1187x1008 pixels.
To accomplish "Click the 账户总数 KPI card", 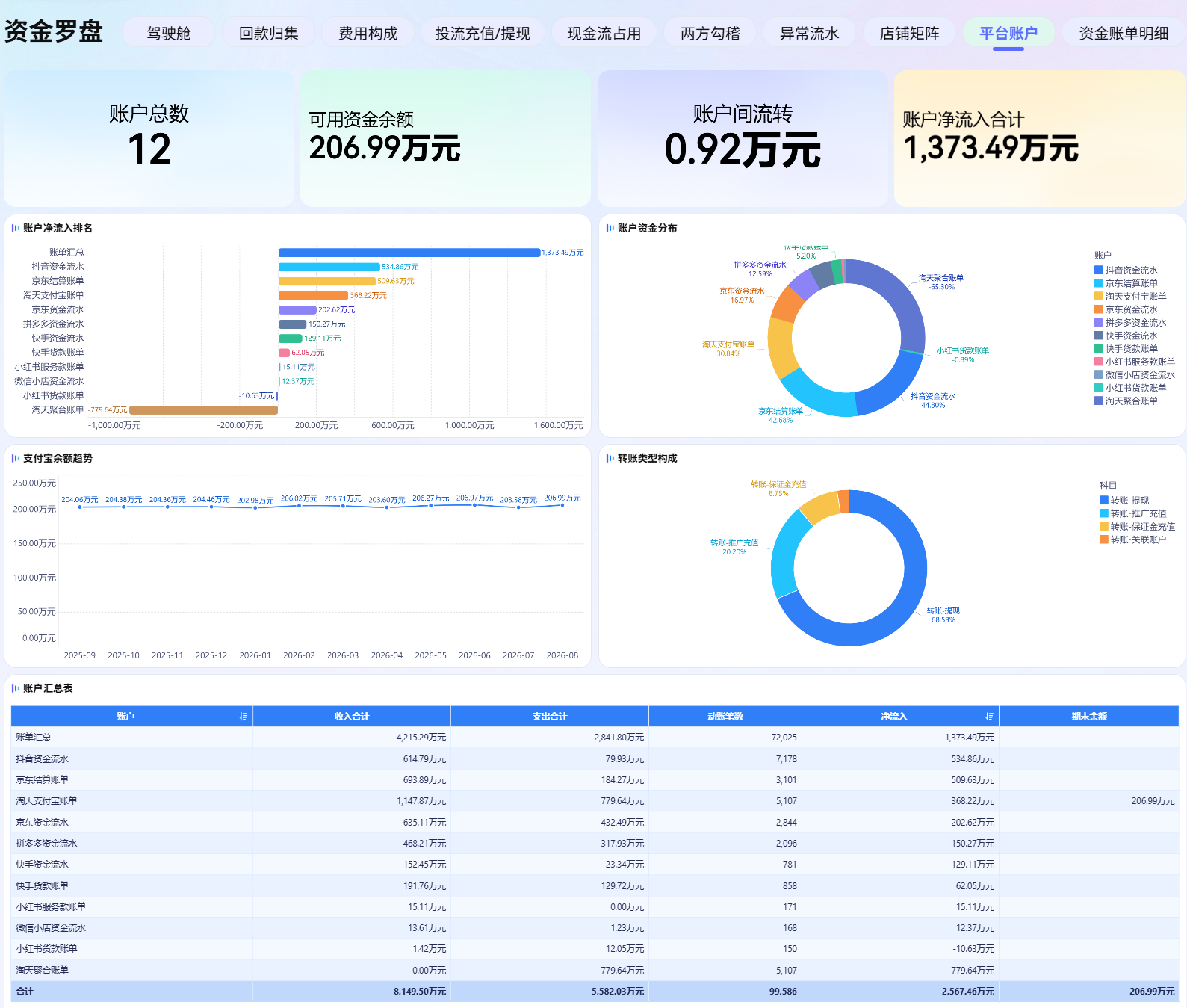I will tap(149, 138).
